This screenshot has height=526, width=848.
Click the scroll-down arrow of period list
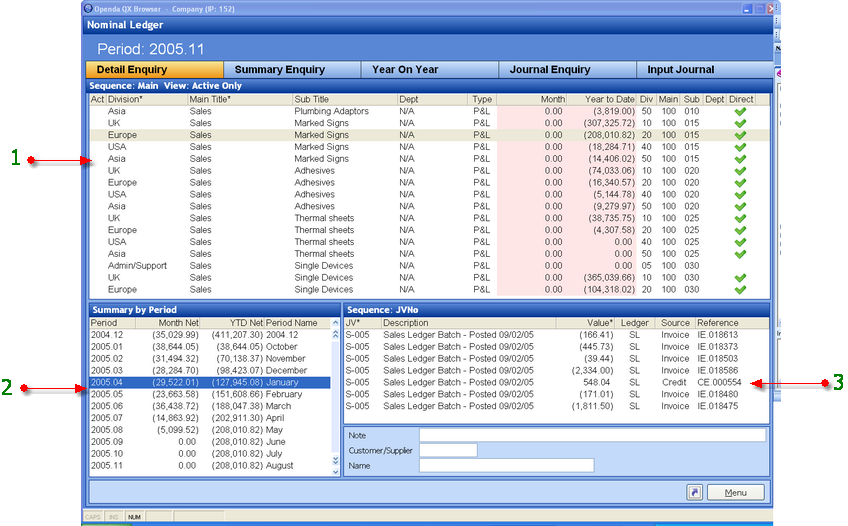coord(335,472)
